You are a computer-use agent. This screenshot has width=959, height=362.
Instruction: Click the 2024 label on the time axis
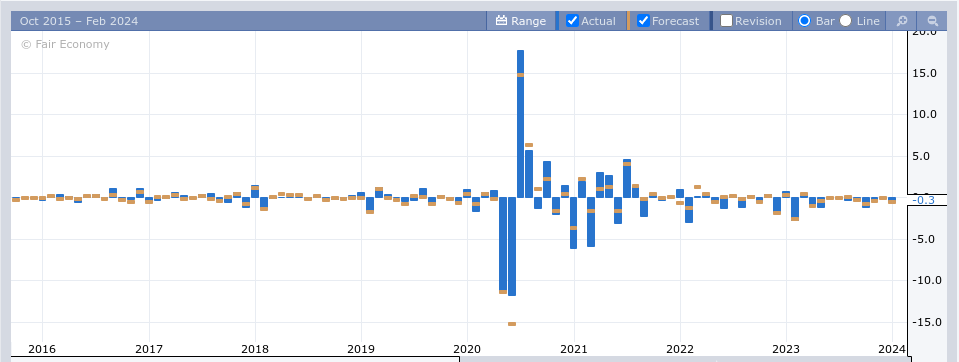[x=892, y=349]
